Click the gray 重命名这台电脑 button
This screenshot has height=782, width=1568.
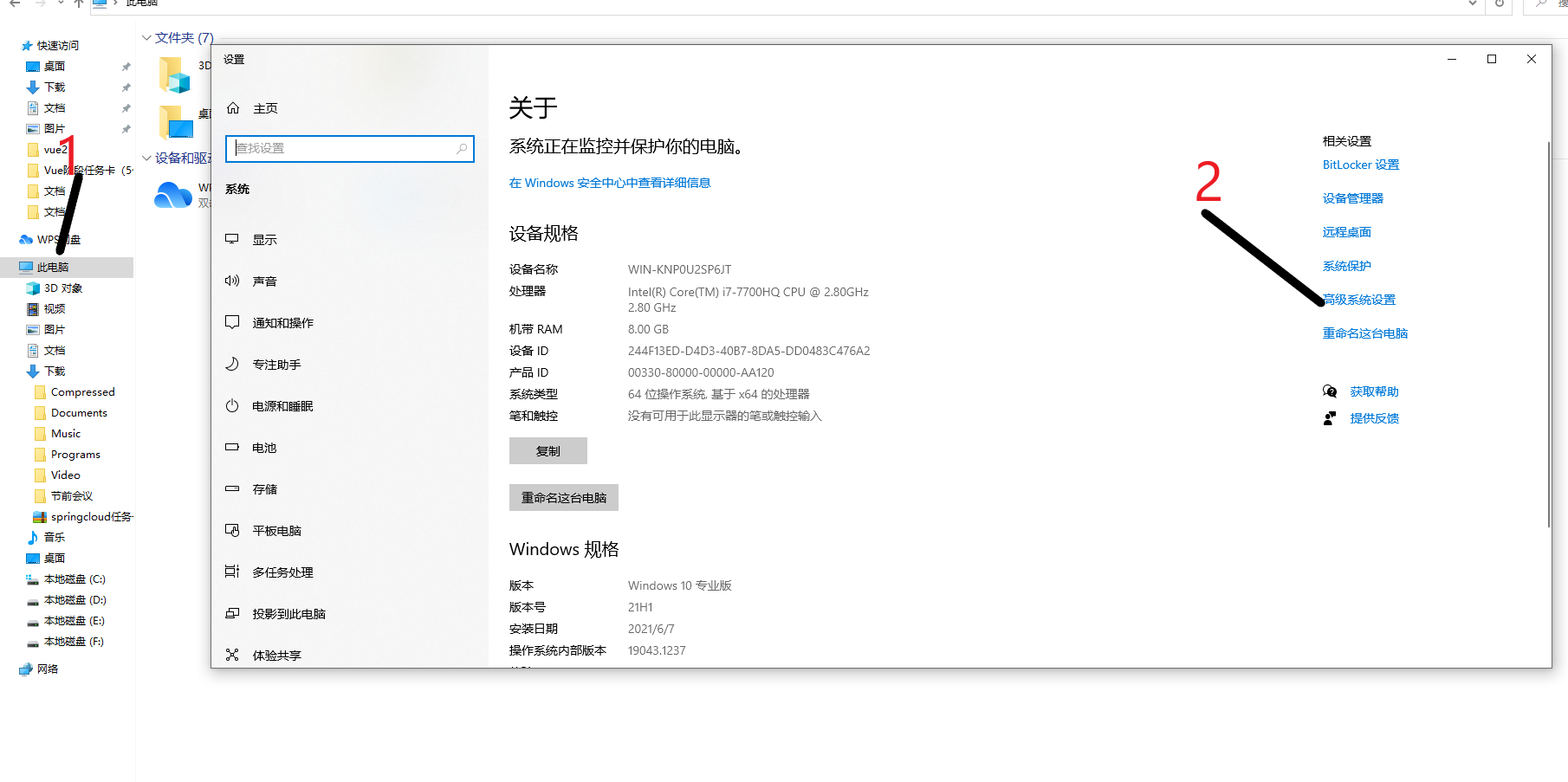[x=564, y=498]
